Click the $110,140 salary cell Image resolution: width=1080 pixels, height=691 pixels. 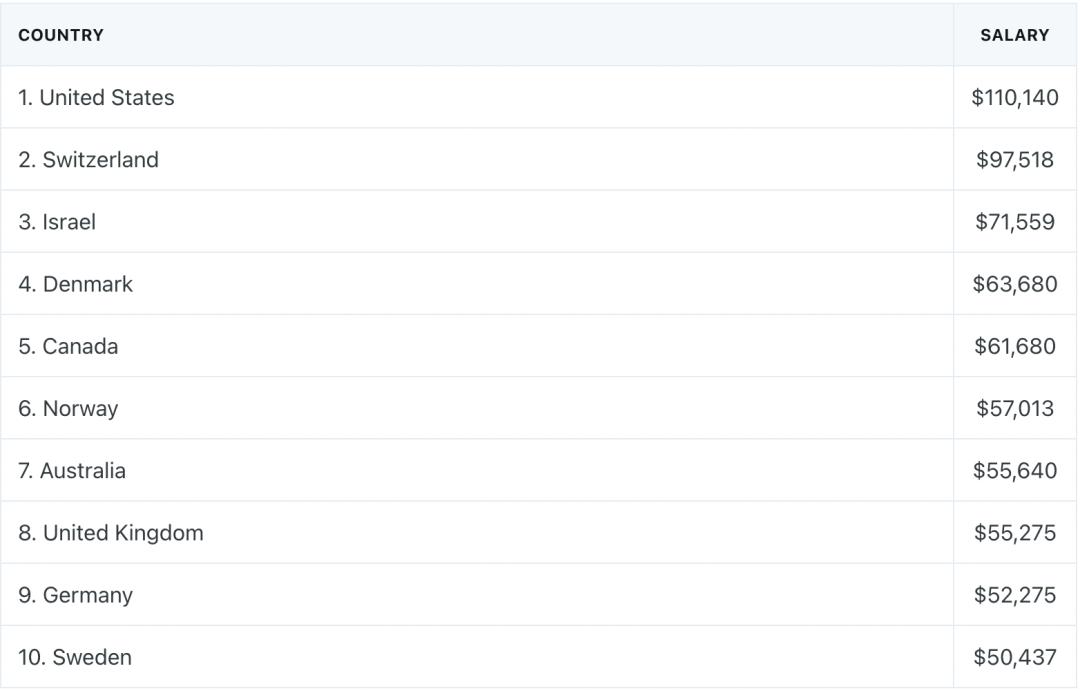[x=1014, y=98]
